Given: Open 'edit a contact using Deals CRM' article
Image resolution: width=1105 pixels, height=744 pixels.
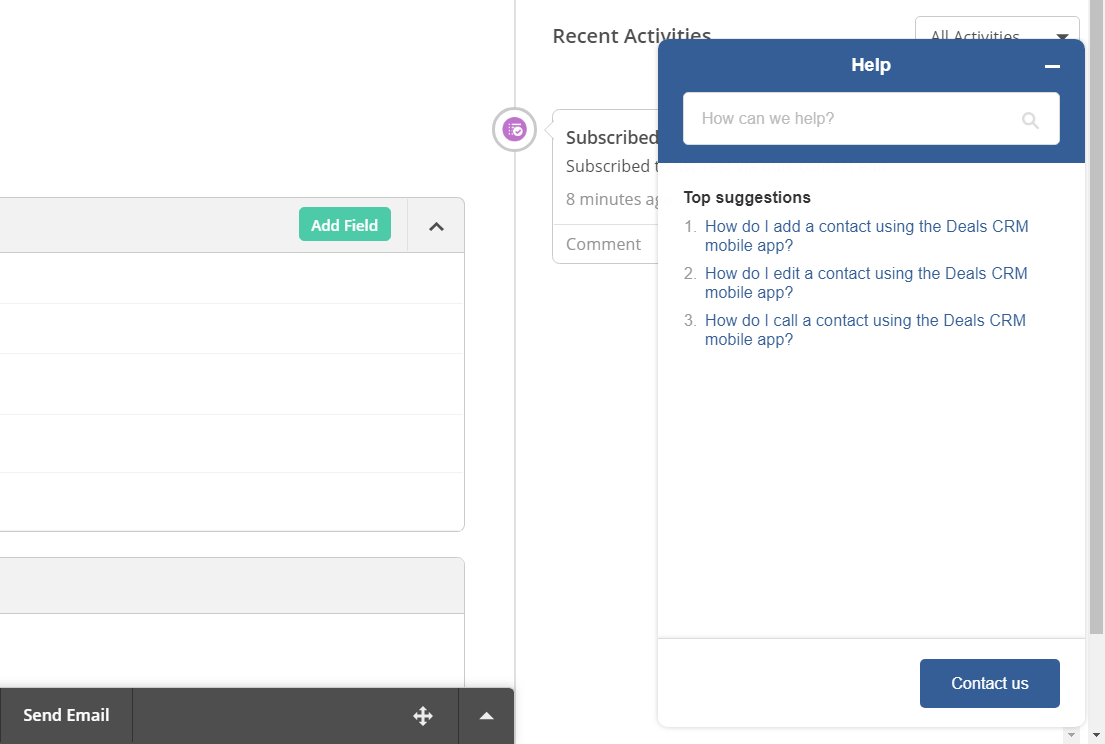Looking at the screenshot, I should tap(866, 283).
